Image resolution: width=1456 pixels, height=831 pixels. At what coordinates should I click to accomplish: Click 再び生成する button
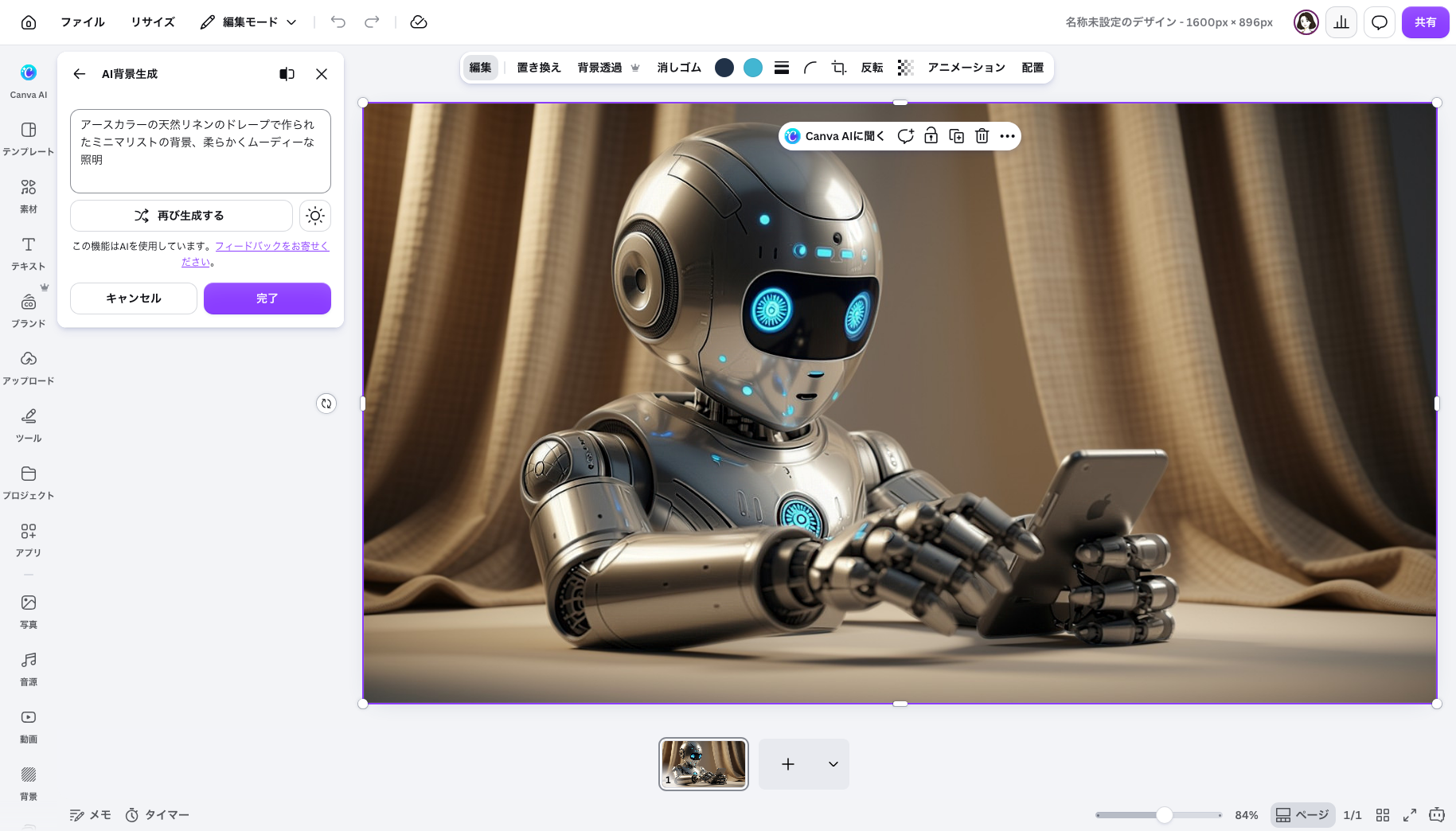[x=182, y=216]
